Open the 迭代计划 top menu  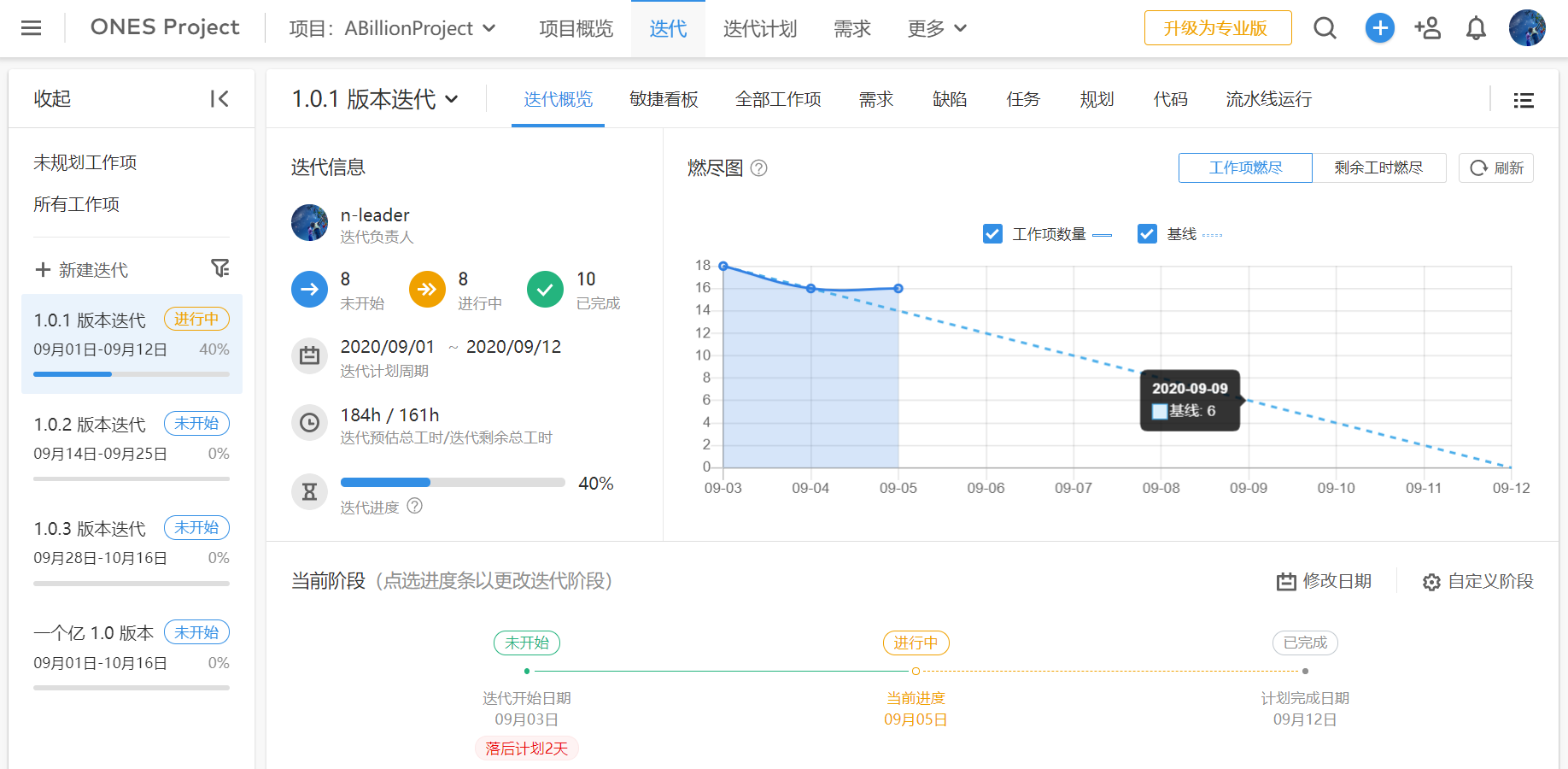click(760, 28)
